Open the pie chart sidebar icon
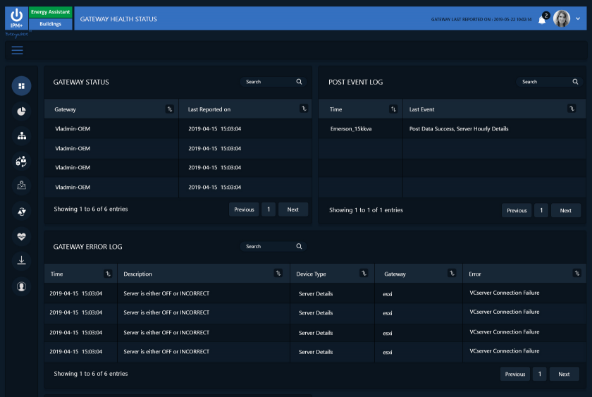This screenshot has width=592, height=397. [22, 111]
